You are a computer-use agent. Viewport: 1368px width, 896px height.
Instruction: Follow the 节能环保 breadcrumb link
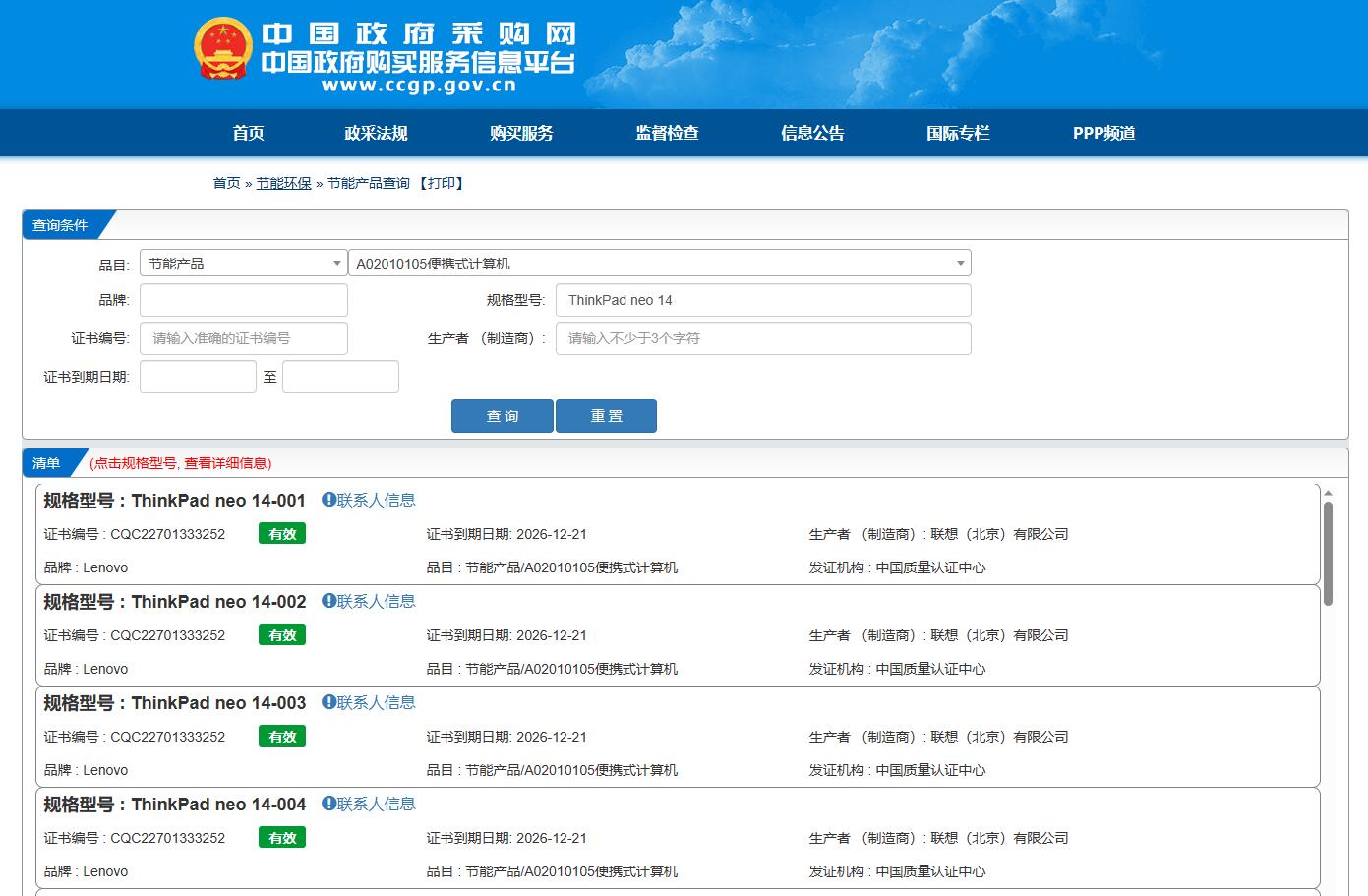click(x=283, y=184)
